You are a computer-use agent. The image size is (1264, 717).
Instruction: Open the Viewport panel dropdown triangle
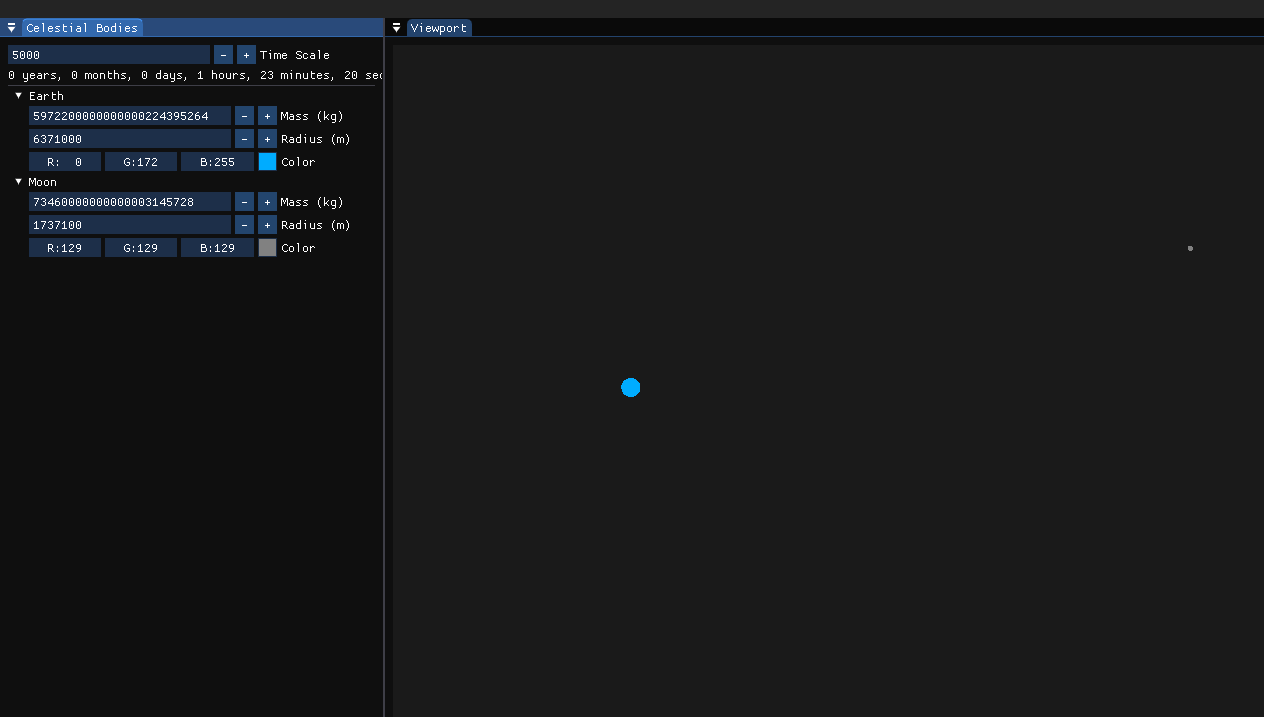396,28
